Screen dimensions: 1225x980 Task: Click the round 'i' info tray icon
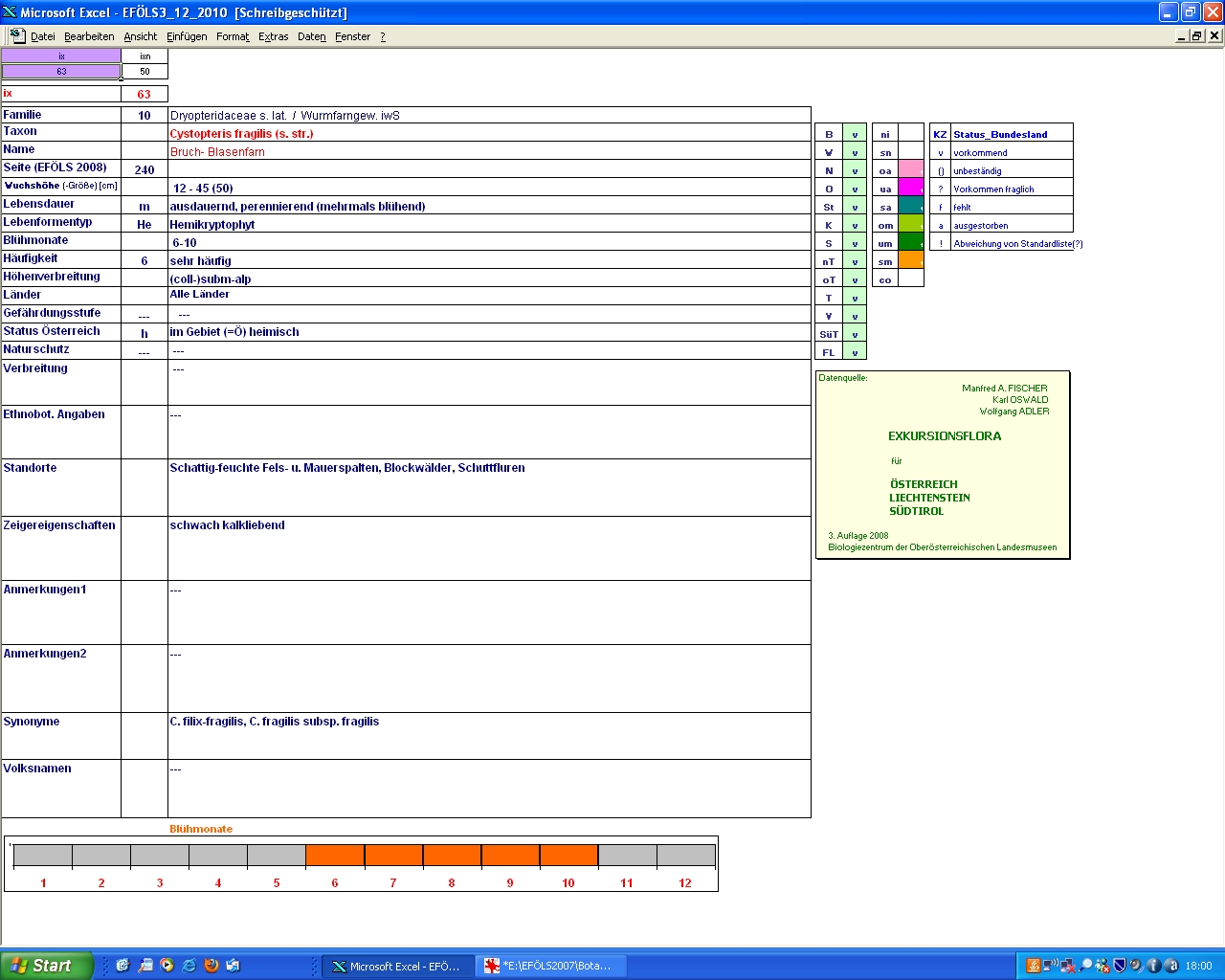click(x=1153, y=966)
